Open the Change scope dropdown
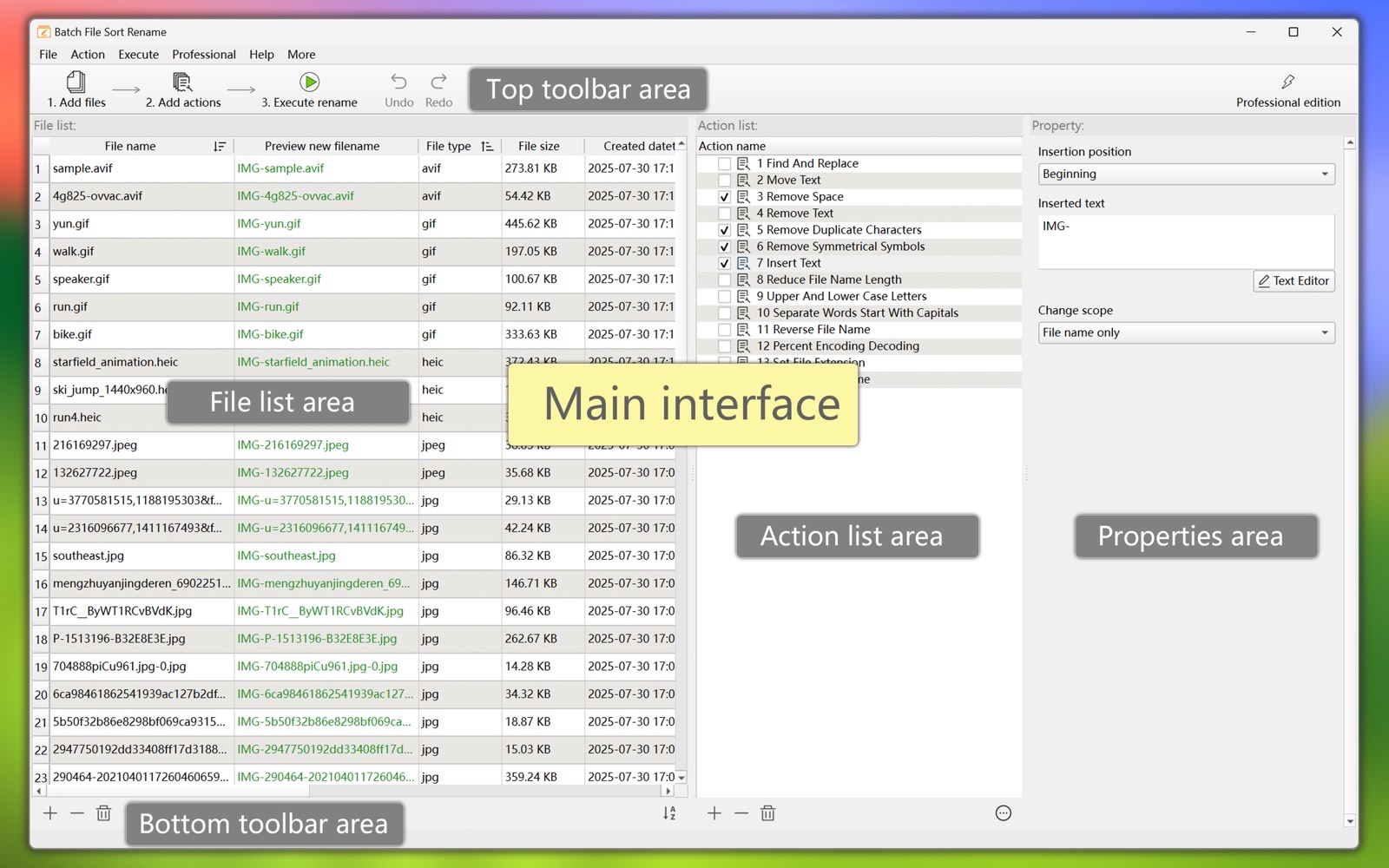Screen dimensions: 1389x868 click(x=1186, y=332)
